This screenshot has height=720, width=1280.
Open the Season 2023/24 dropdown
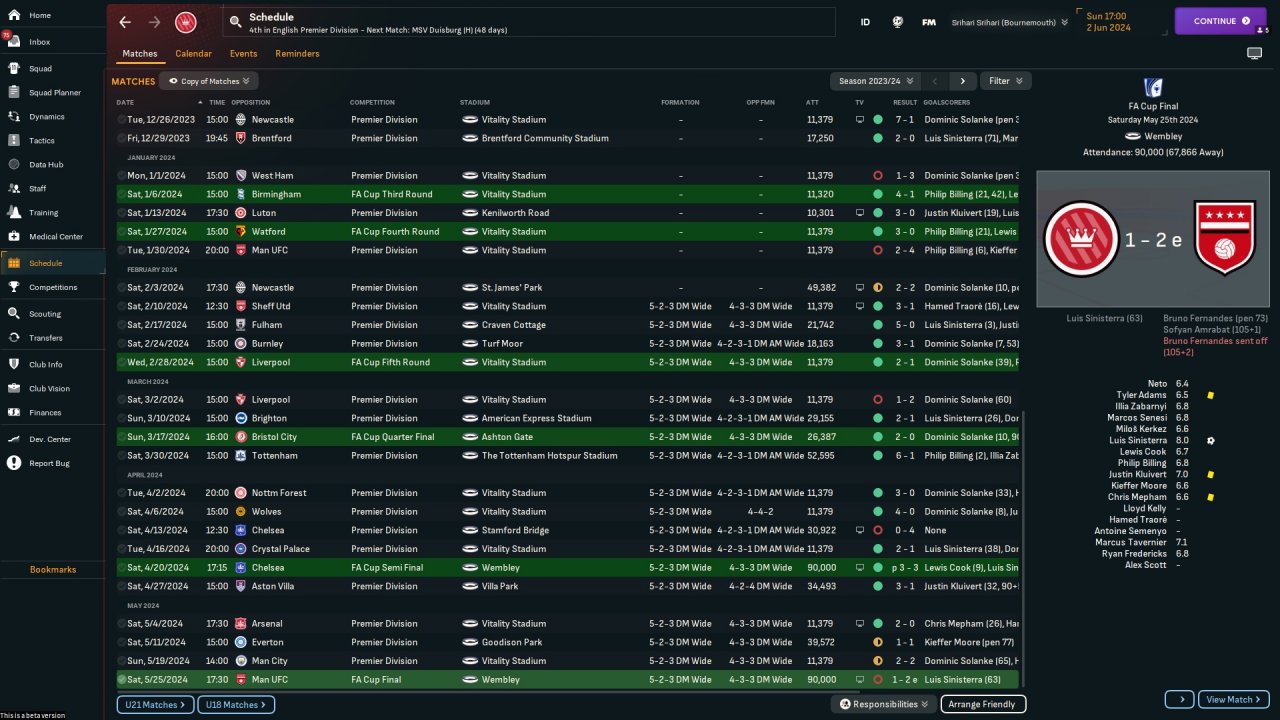point(874,81)
